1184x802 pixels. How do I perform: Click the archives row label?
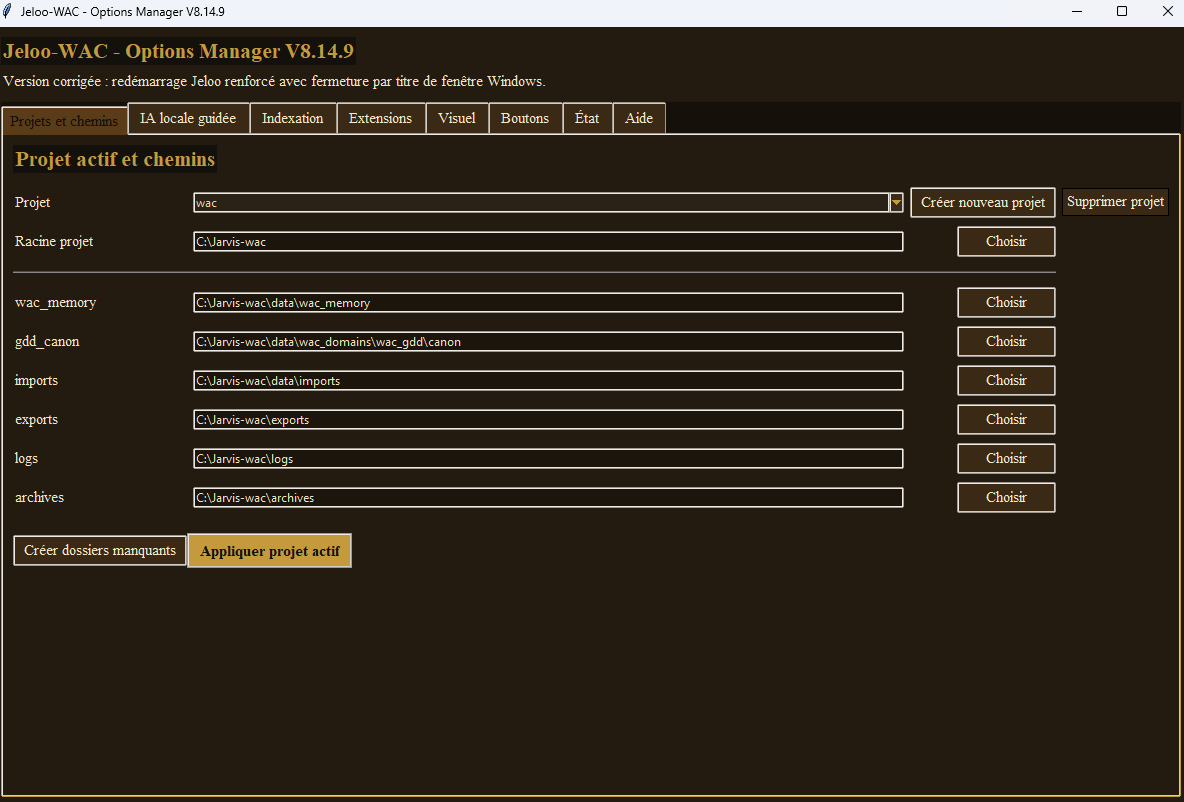[39, 498]
